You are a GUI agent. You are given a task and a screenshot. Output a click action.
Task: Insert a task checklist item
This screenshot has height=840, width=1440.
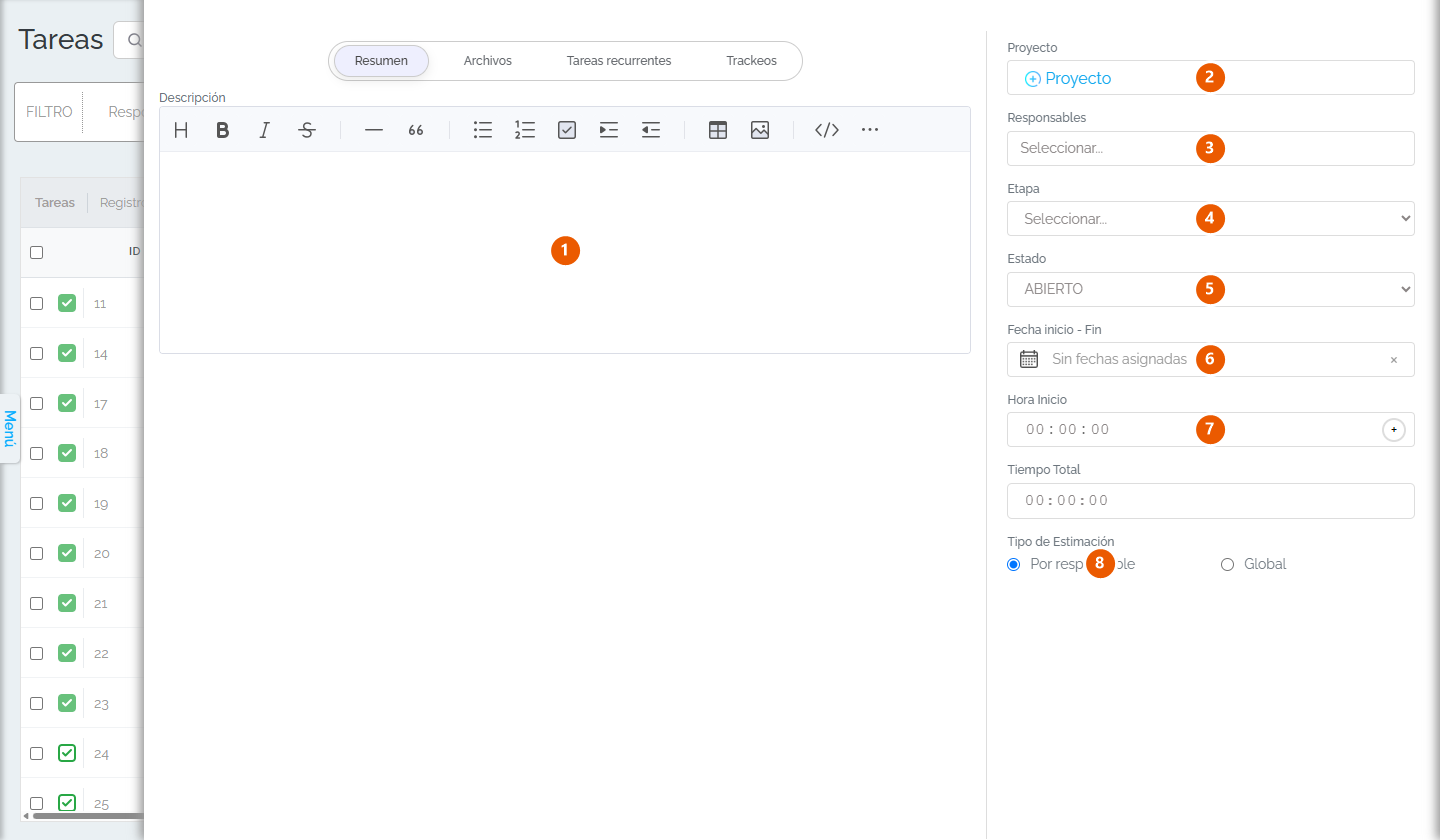point(567,130)
